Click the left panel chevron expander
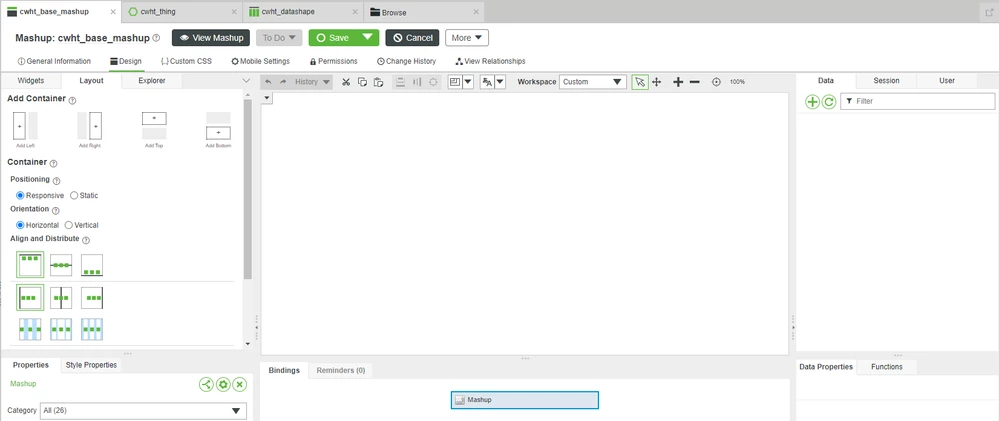 click(247, 81)
